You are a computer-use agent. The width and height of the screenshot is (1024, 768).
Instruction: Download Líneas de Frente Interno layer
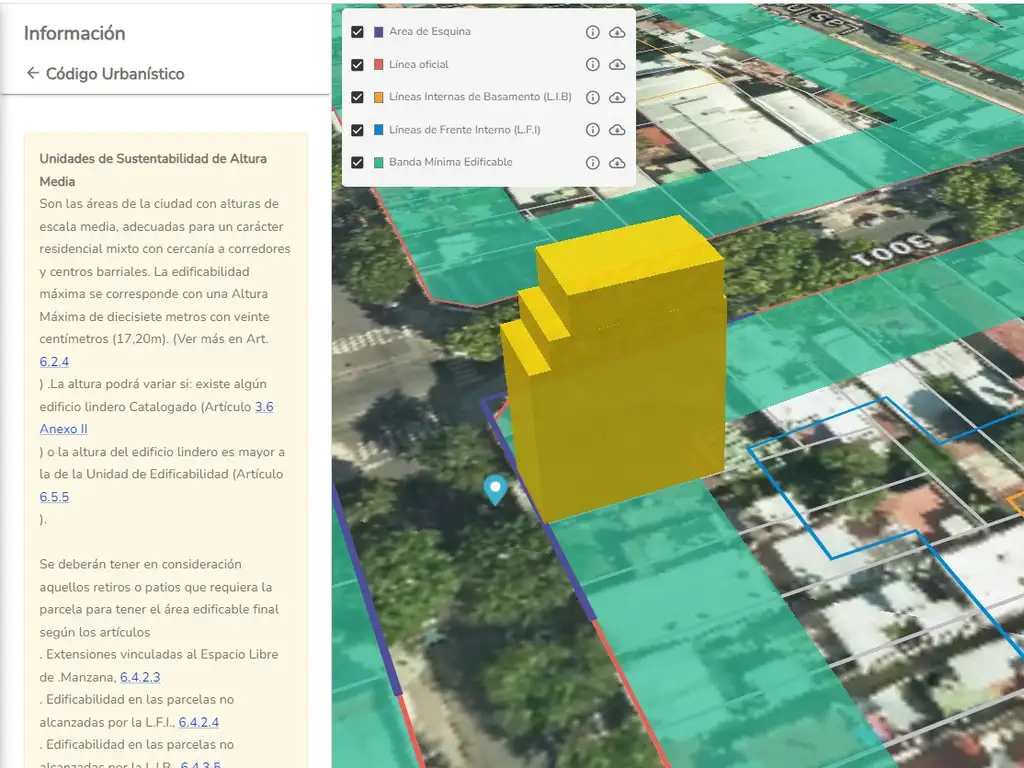(617, 130)
